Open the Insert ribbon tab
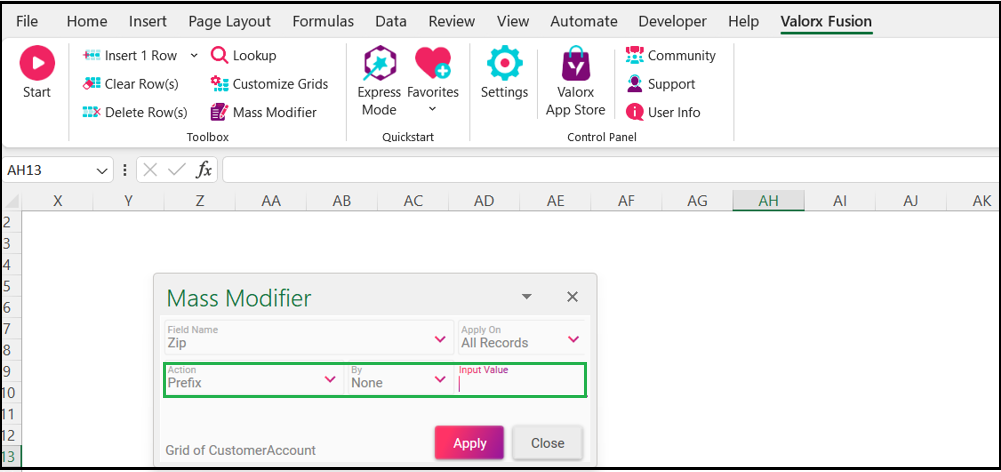 coord(147,21)
